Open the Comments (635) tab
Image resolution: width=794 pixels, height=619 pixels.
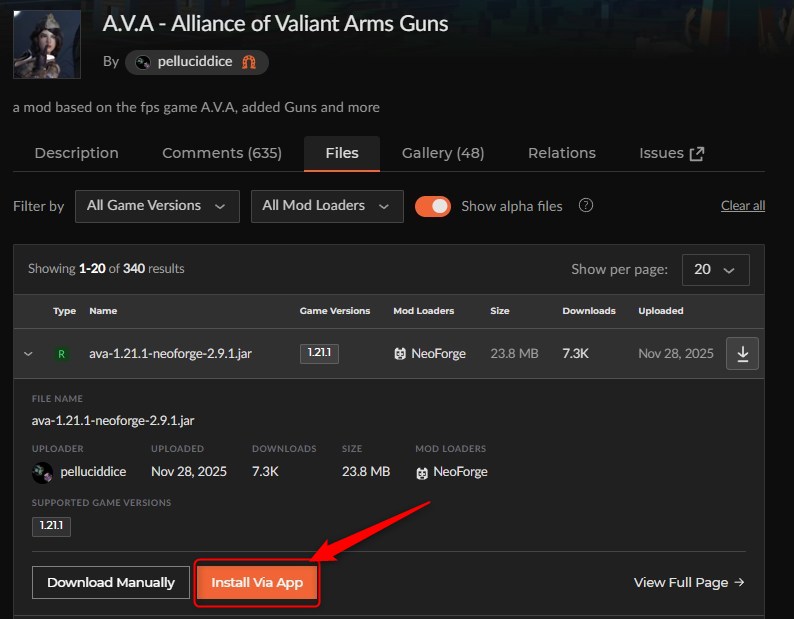coord(222,153)
